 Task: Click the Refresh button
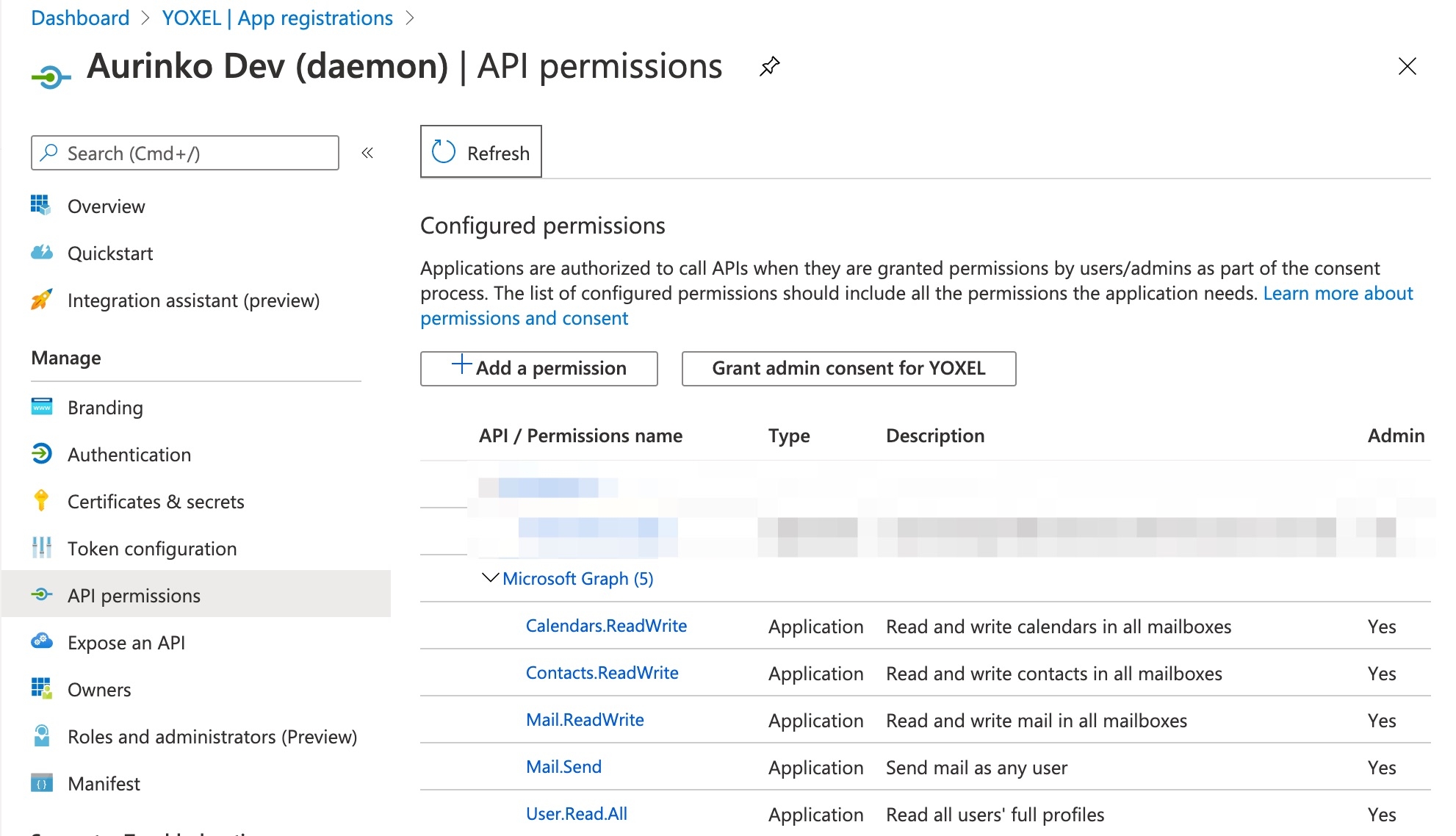481,151
